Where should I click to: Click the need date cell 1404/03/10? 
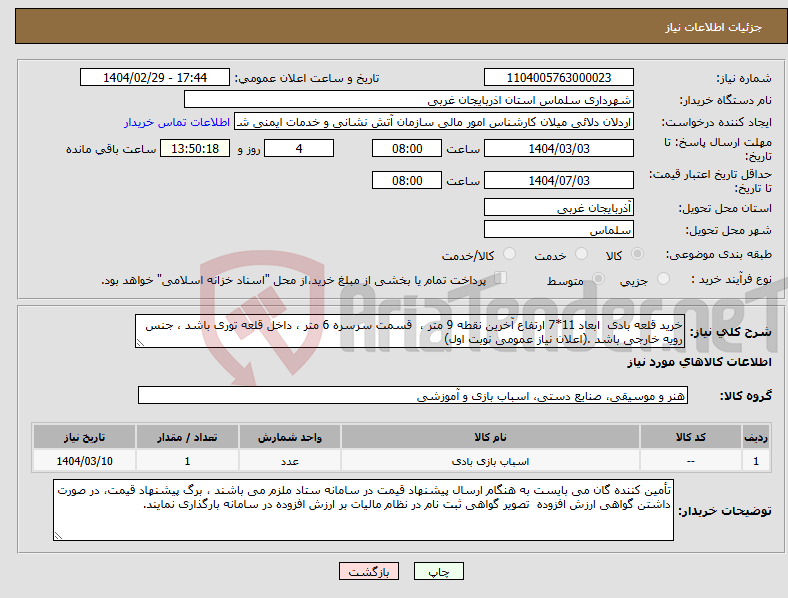tap(84, 461)
